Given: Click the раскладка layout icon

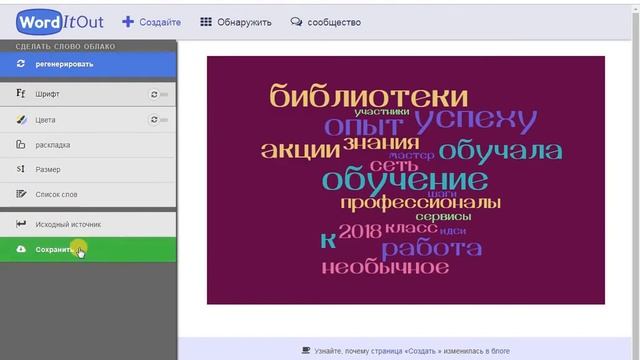Looking at the screenshot, I should 21,144.
